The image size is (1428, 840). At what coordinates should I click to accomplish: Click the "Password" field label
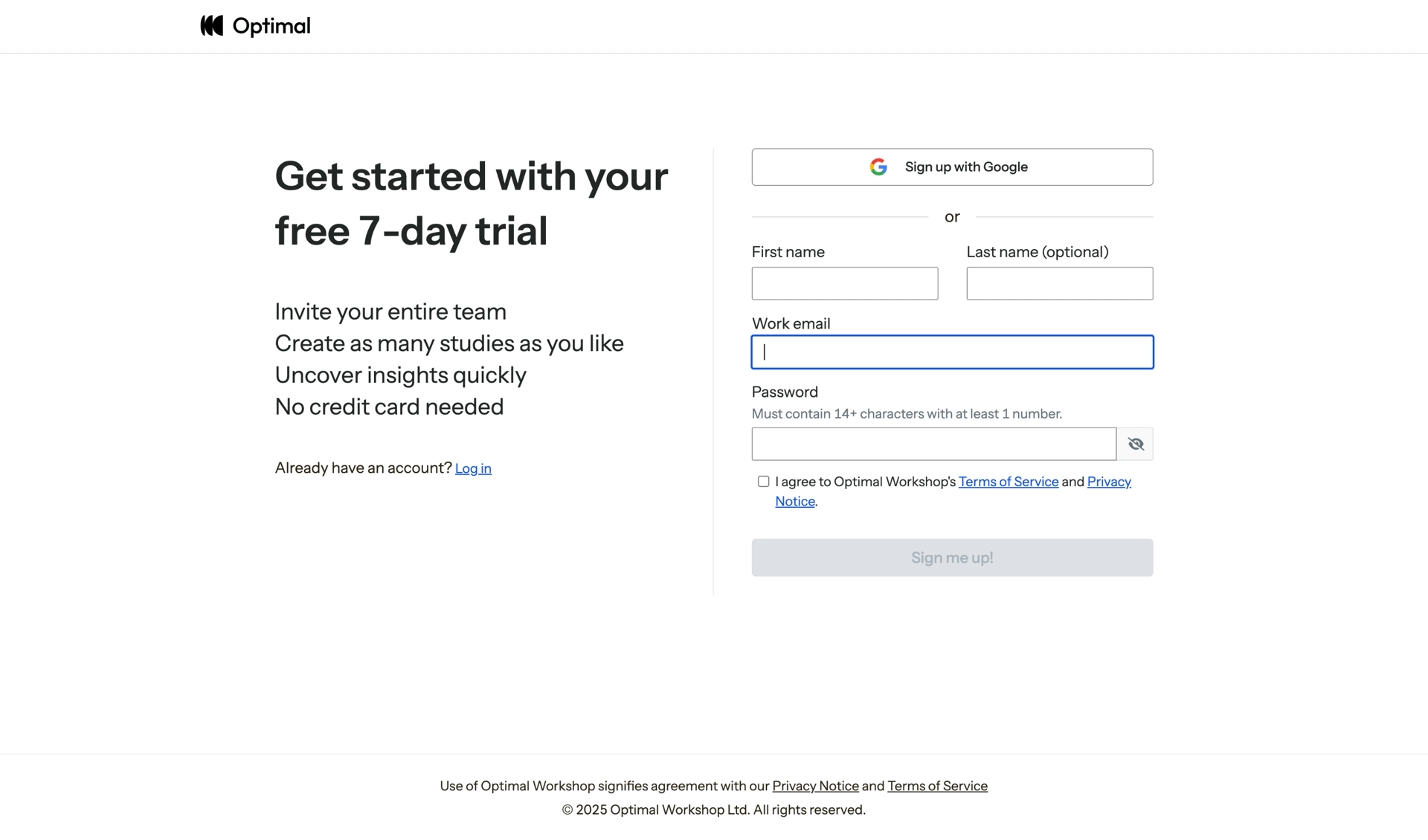(x=785, y=392)
